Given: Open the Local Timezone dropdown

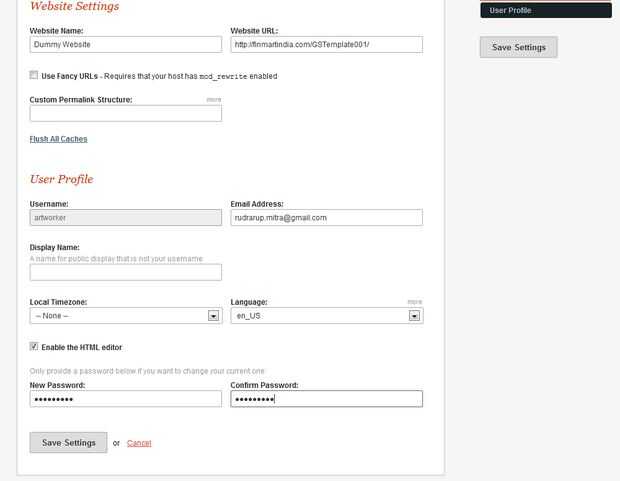Looking at the screenshot, I should (126, 316).
